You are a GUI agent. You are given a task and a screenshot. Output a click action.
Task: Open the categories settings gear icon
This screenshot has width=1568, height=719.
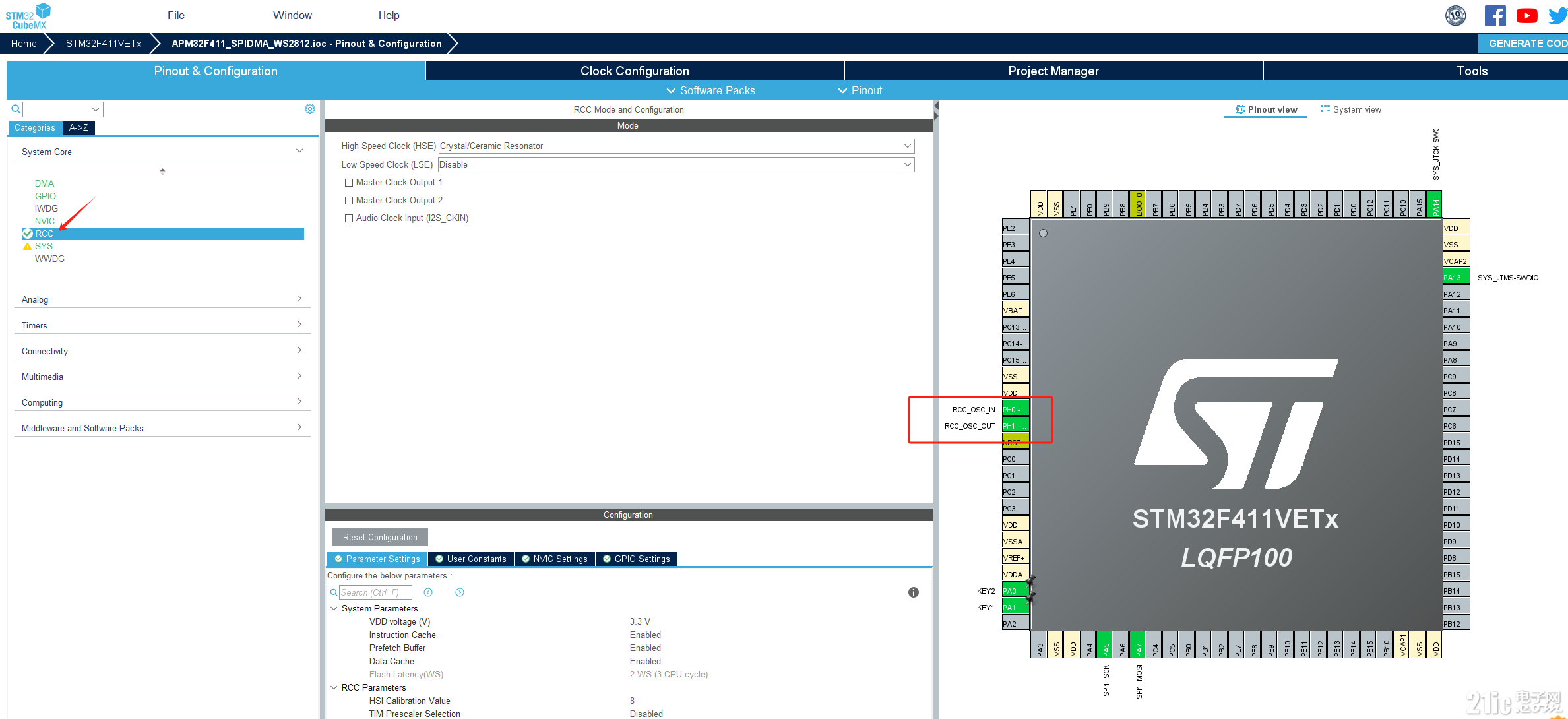click(x=310, y=109)
